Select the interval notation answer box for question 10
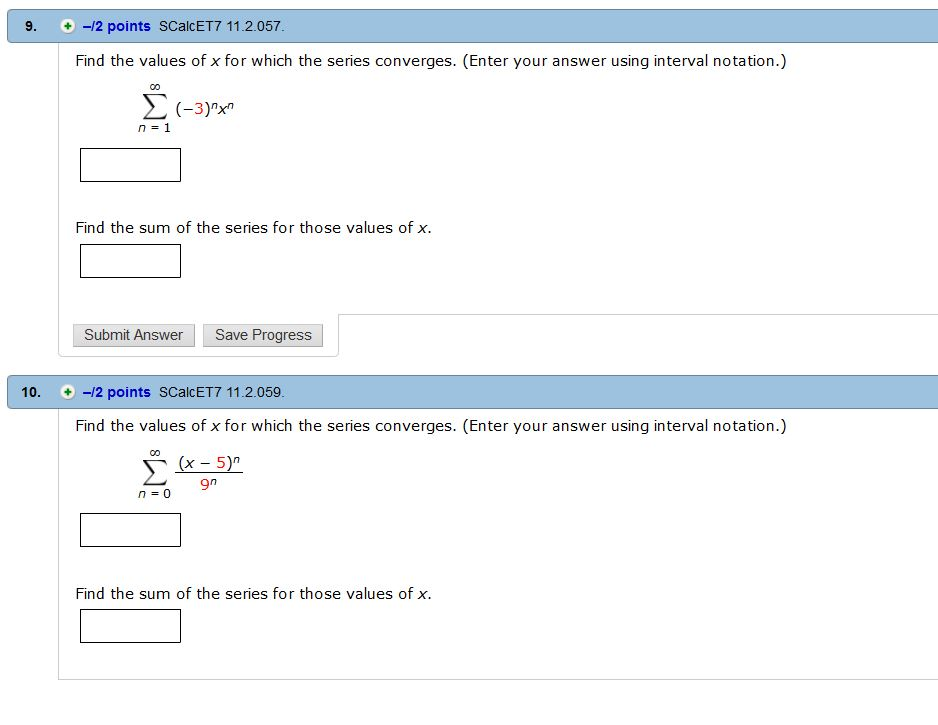 pos(130,529)
